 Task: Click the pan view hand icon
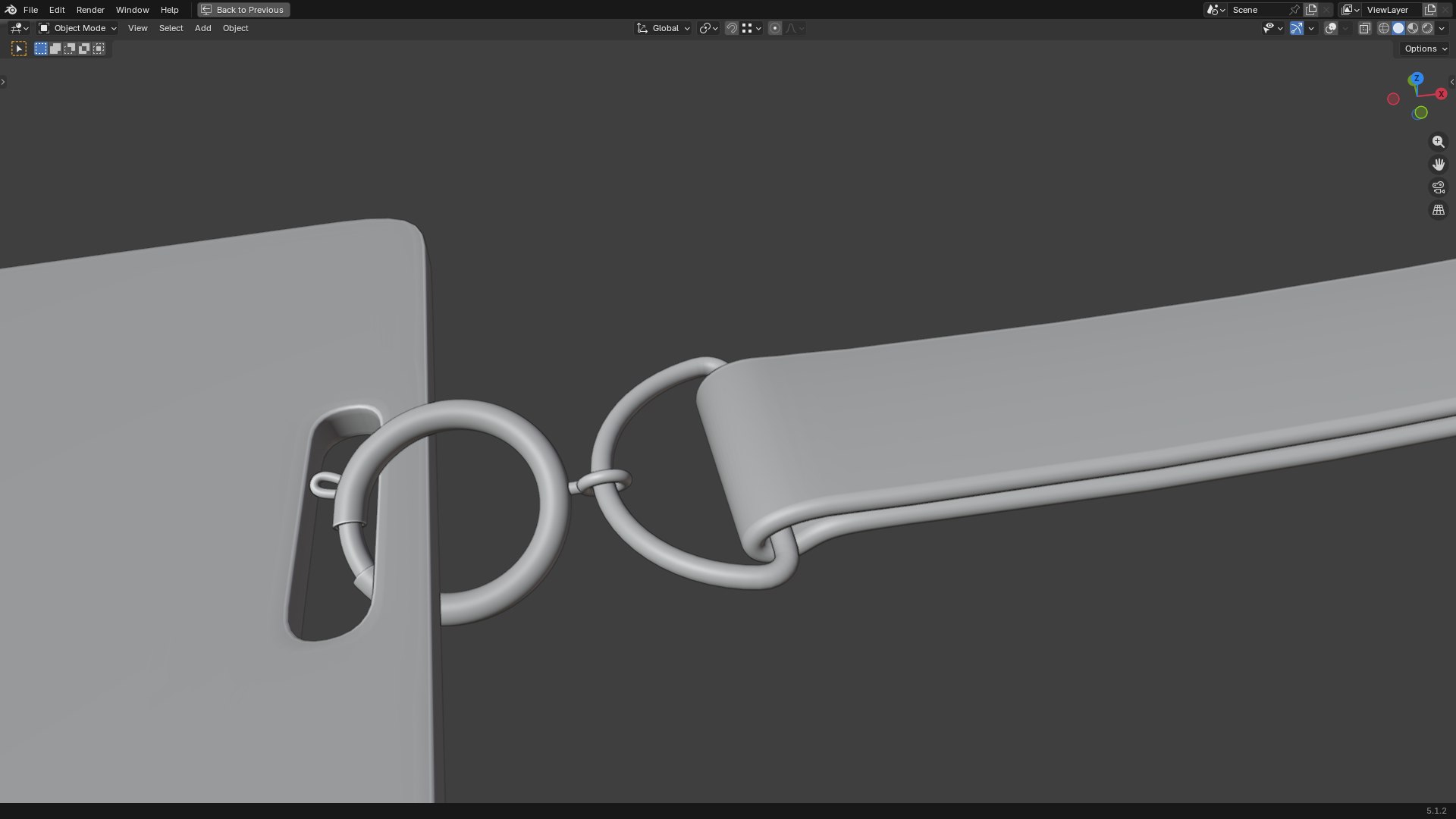tap(1438, 165)
